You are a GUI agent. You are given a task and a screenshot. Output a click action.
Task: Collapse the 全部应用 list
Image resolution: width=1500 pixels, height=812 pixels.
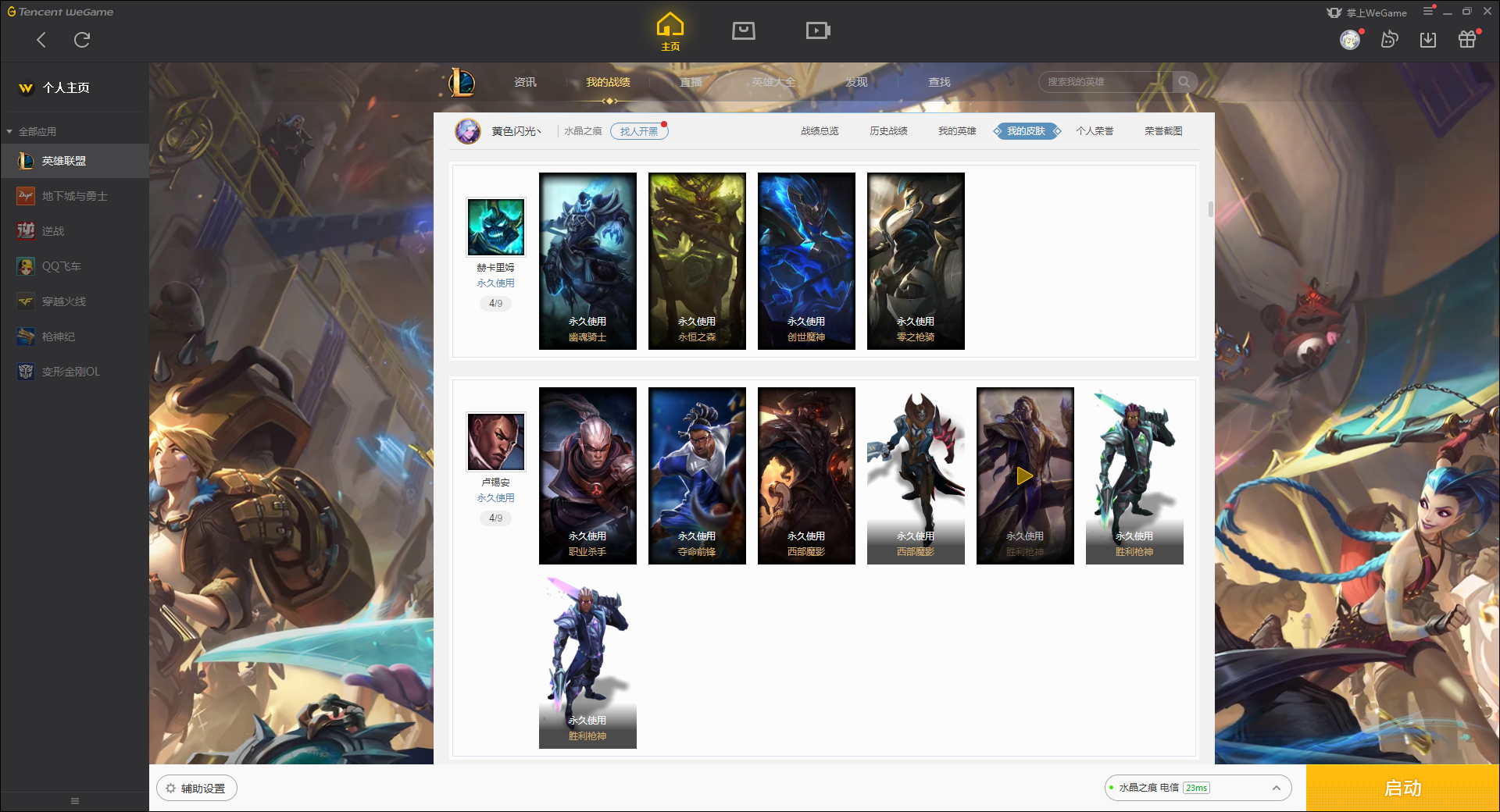[x=9, y=131]
